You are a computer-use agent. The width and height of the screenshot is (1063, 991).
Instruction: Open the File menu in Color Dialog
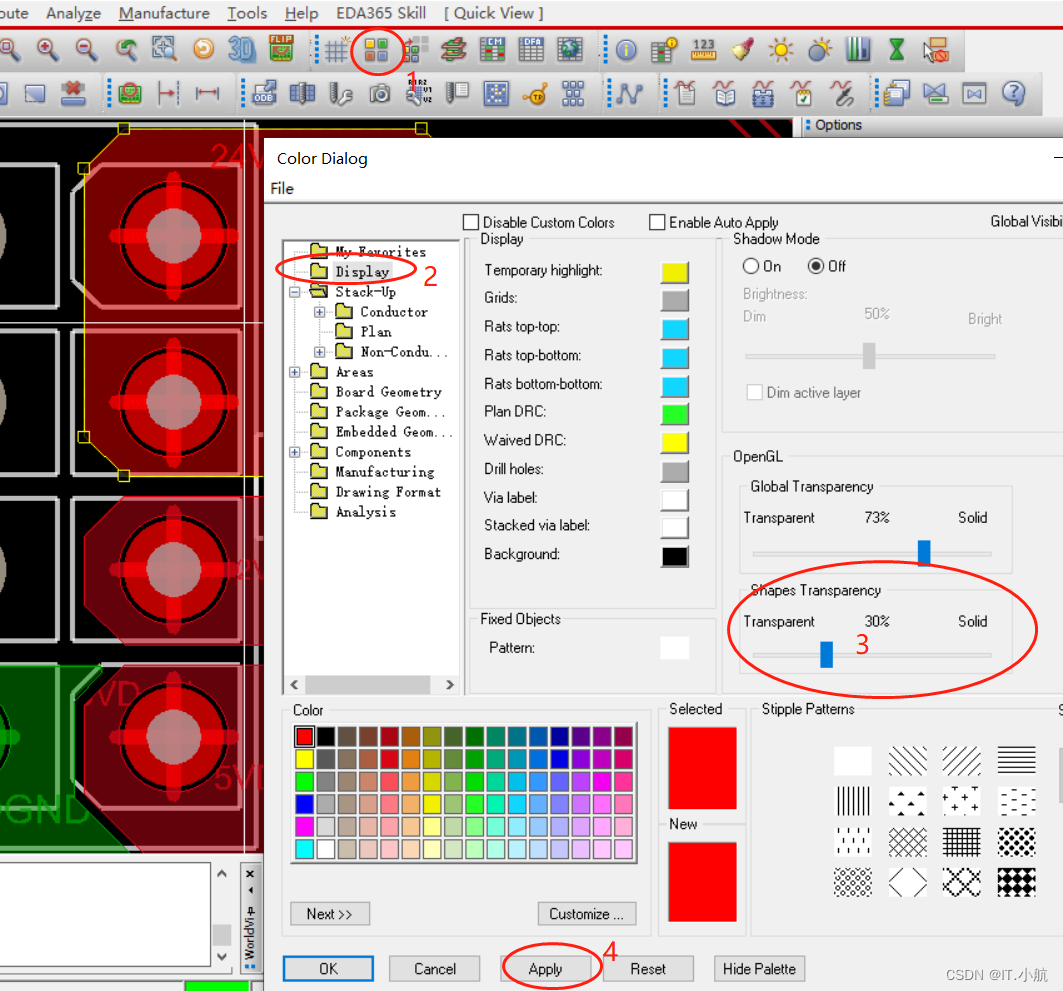282,188
